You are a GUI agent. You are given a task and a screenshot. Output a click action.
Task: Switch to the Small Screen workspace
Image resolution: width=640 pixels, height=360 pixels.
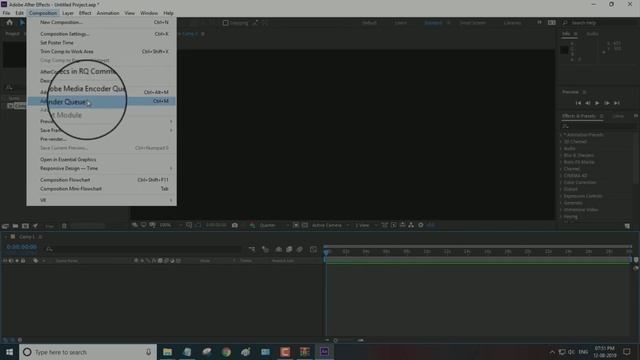pos(473,23)
